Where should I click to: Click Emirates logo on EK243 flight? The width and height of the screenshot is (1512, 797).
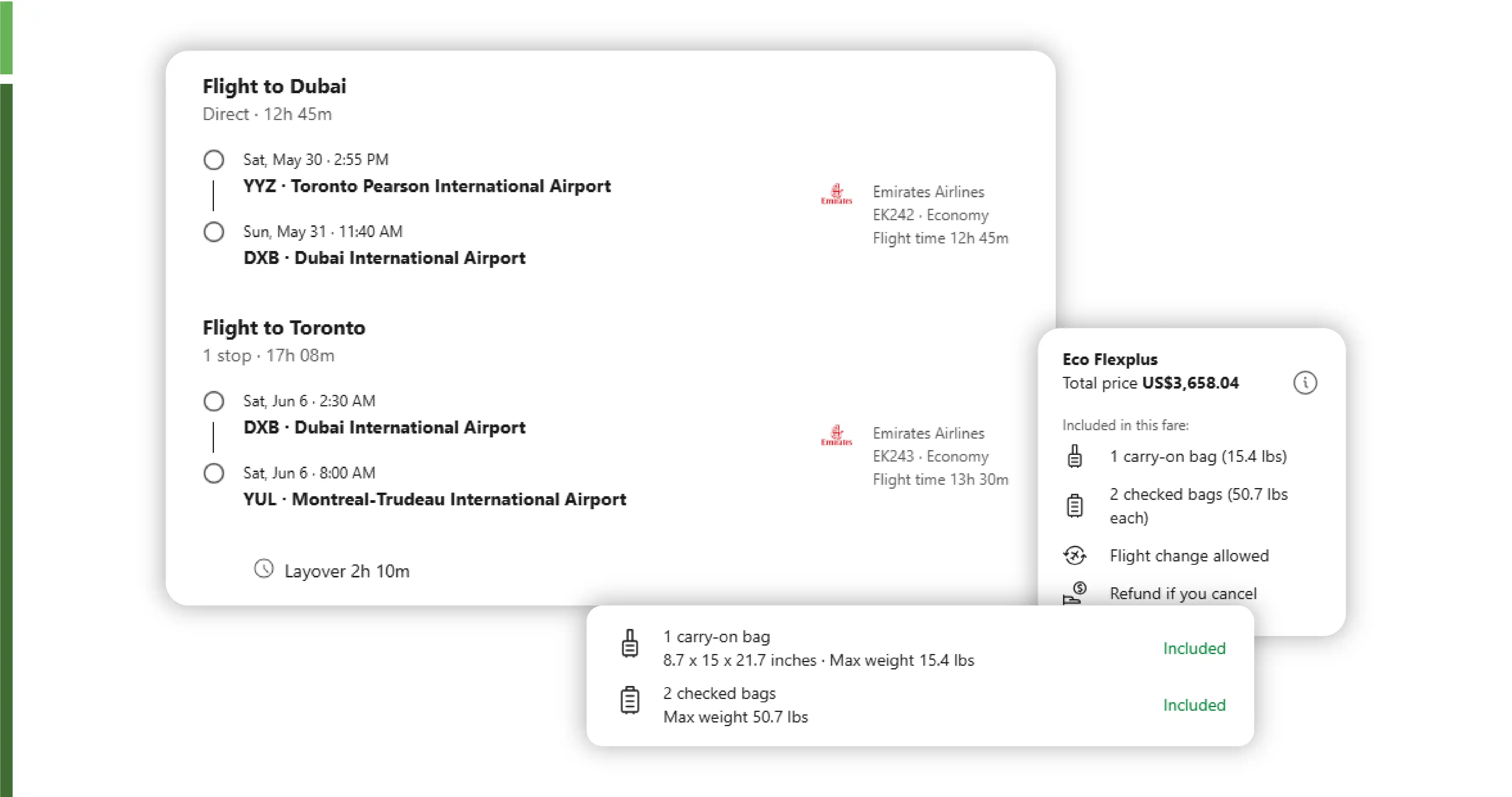click(x=836, y=435)
